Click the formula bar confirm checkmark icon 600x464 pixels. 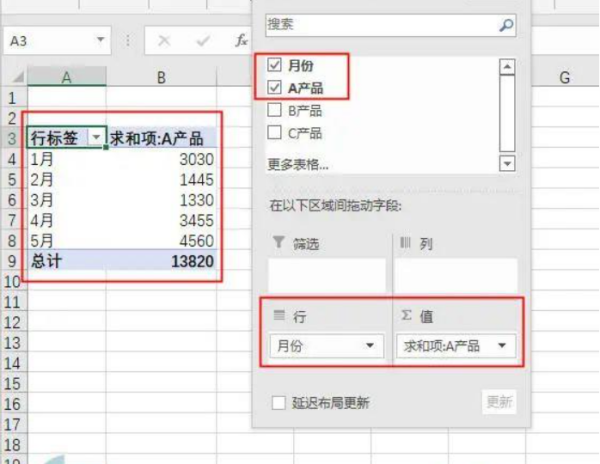point(203,40)
